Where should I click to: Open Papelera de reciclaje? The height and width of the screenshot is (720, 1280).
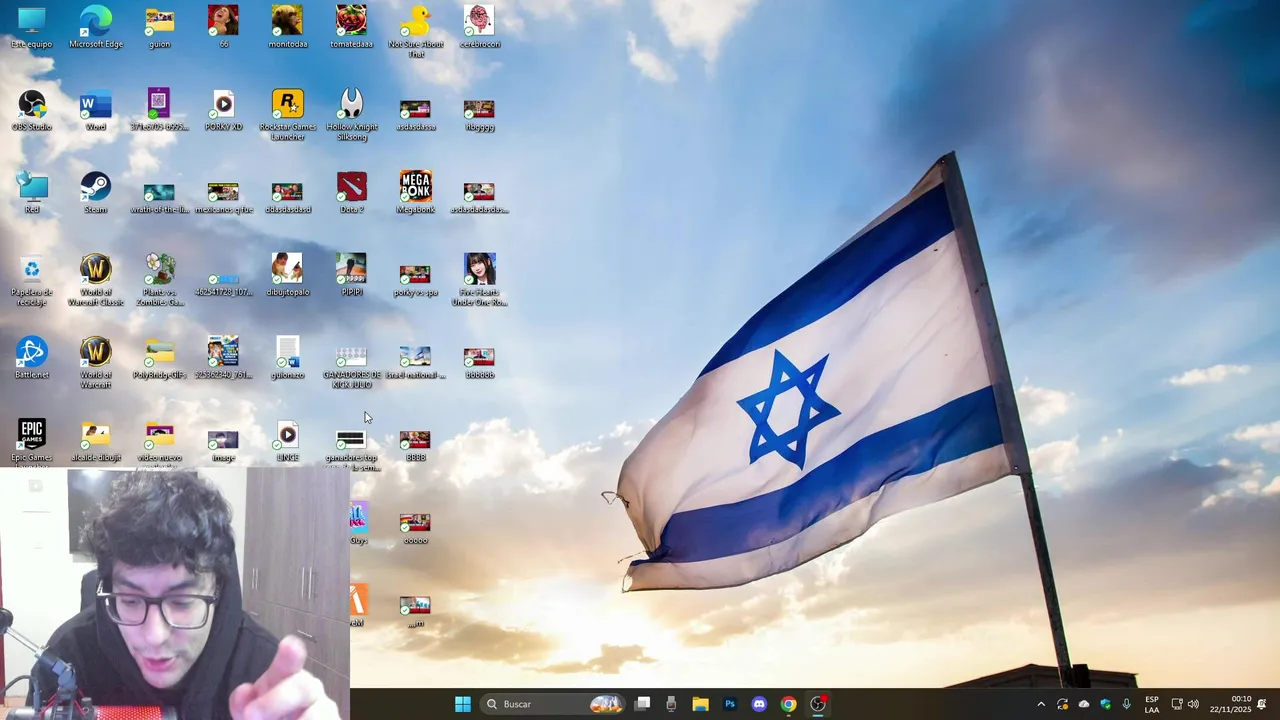32,281
